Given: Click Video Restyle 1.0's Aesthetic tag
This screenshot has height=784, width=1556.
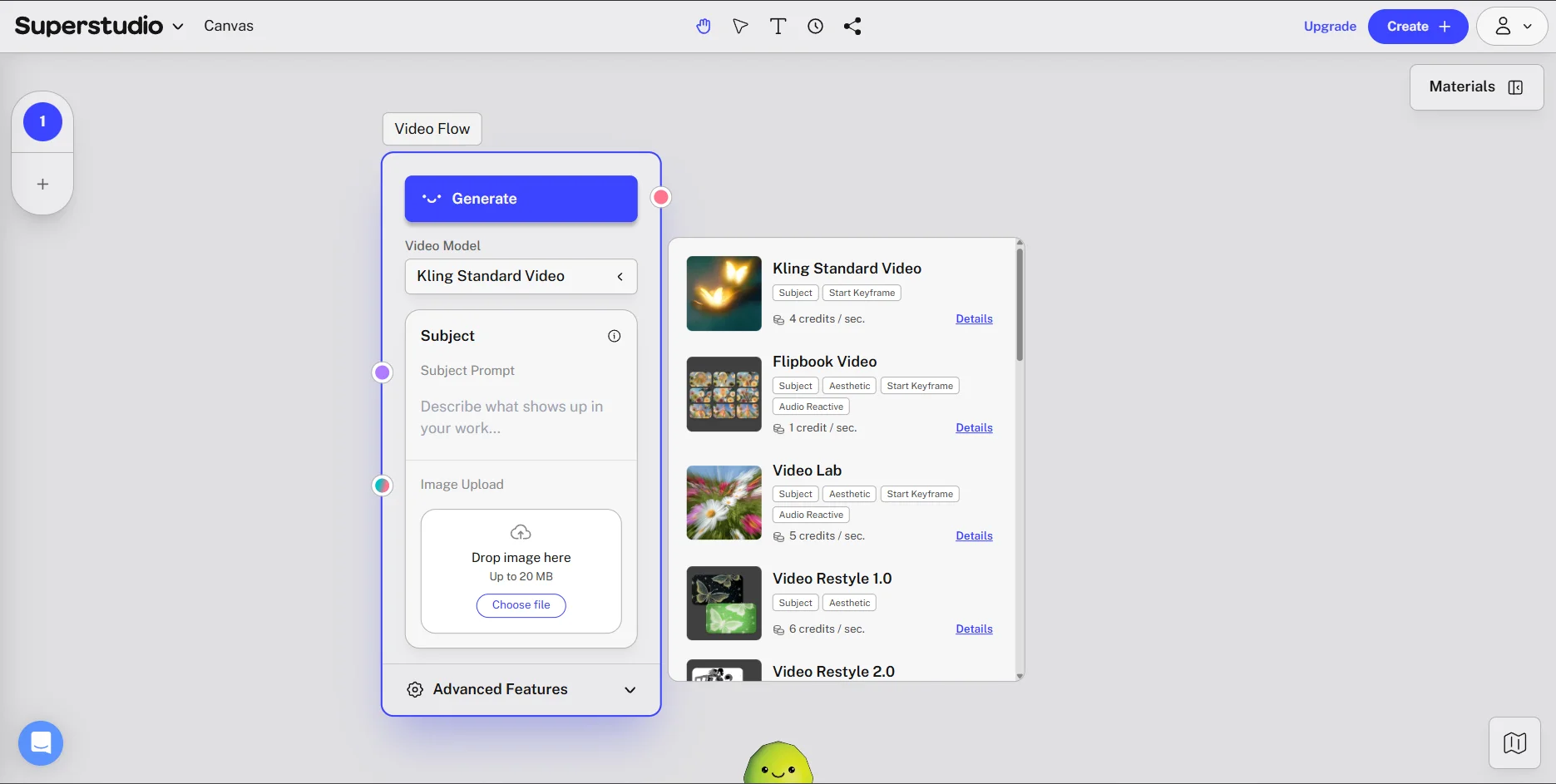Looking at the screenshot, I should point(849,603).
